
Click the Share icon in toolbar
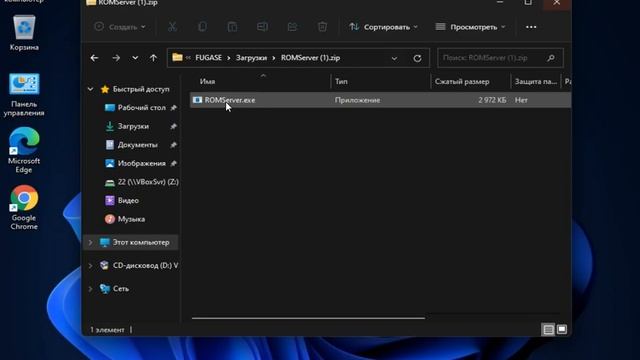292,27
